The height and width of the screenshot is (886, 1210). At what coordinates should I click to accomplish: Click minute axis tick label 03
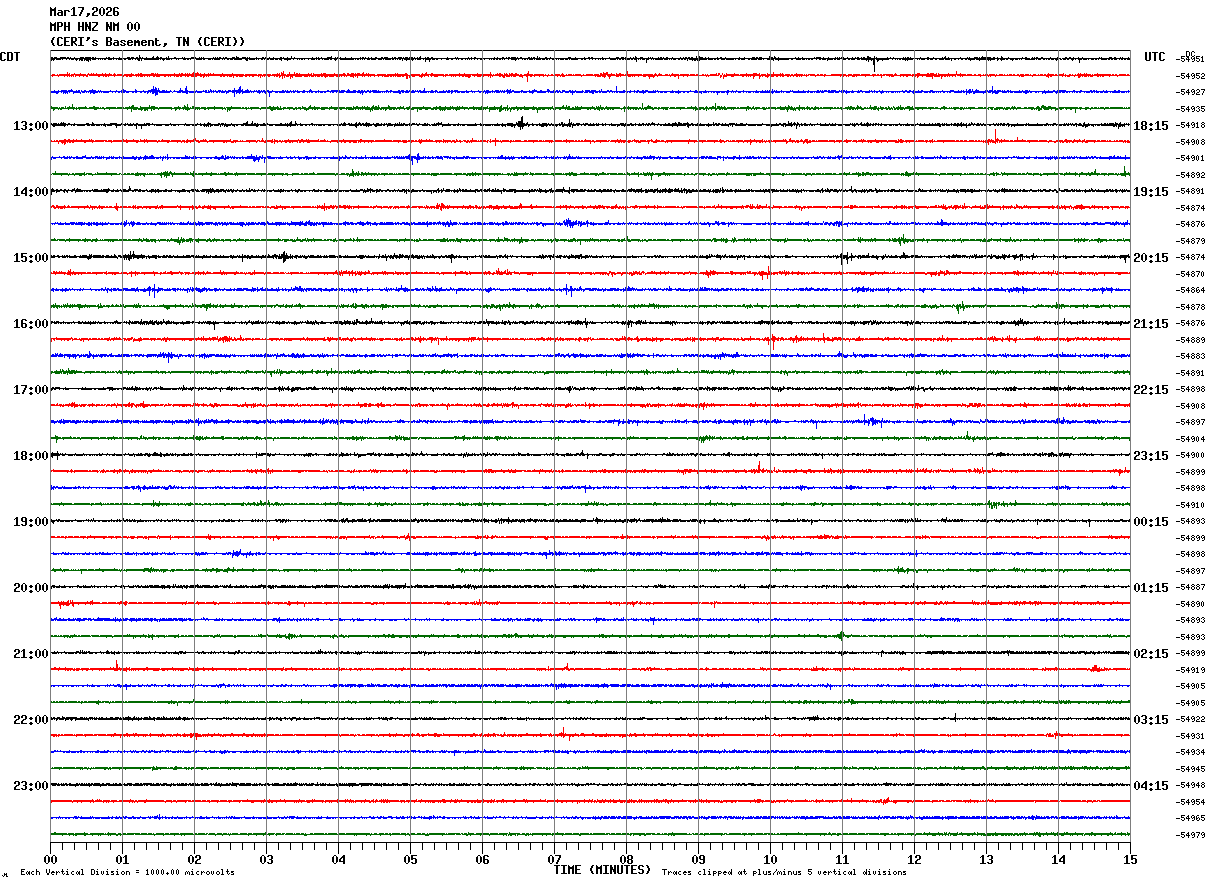coord(266,859)
